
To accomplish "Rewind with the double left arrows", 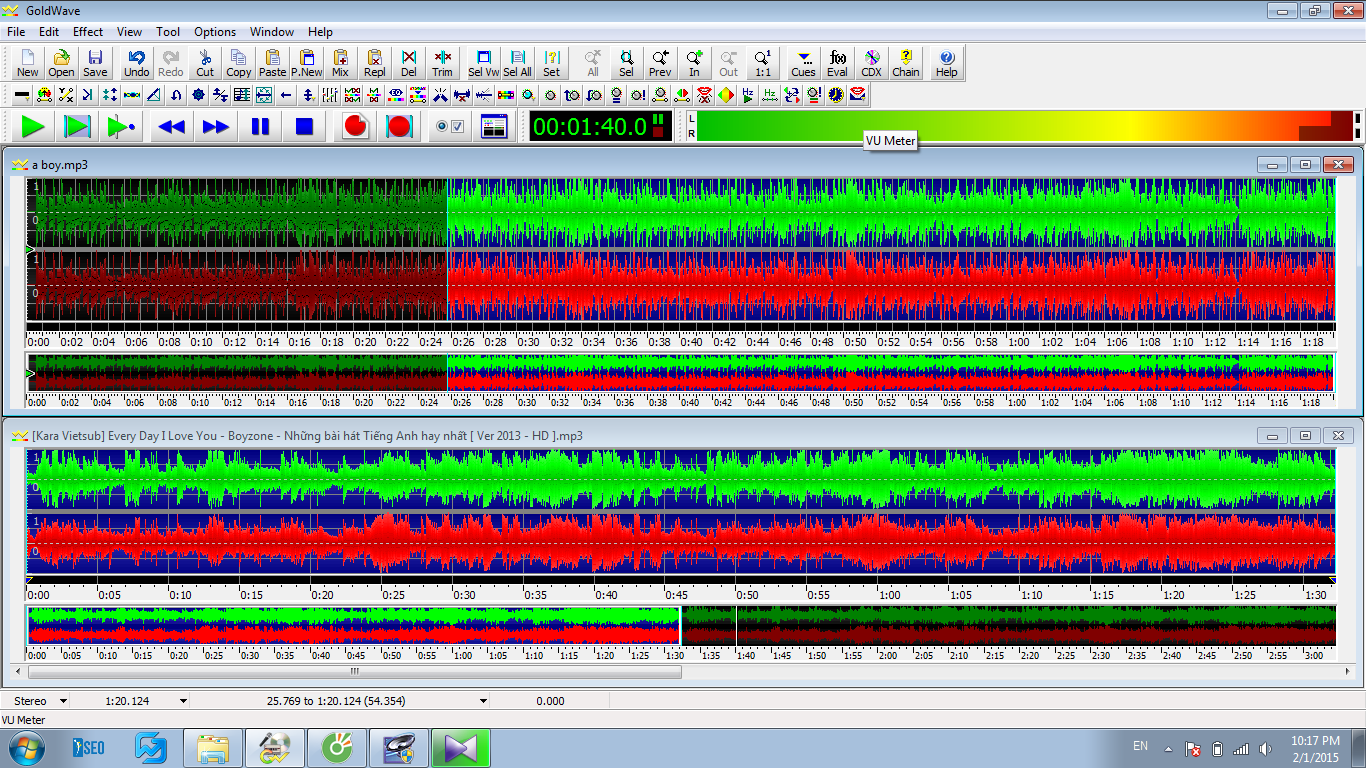I will pos(172,127).
